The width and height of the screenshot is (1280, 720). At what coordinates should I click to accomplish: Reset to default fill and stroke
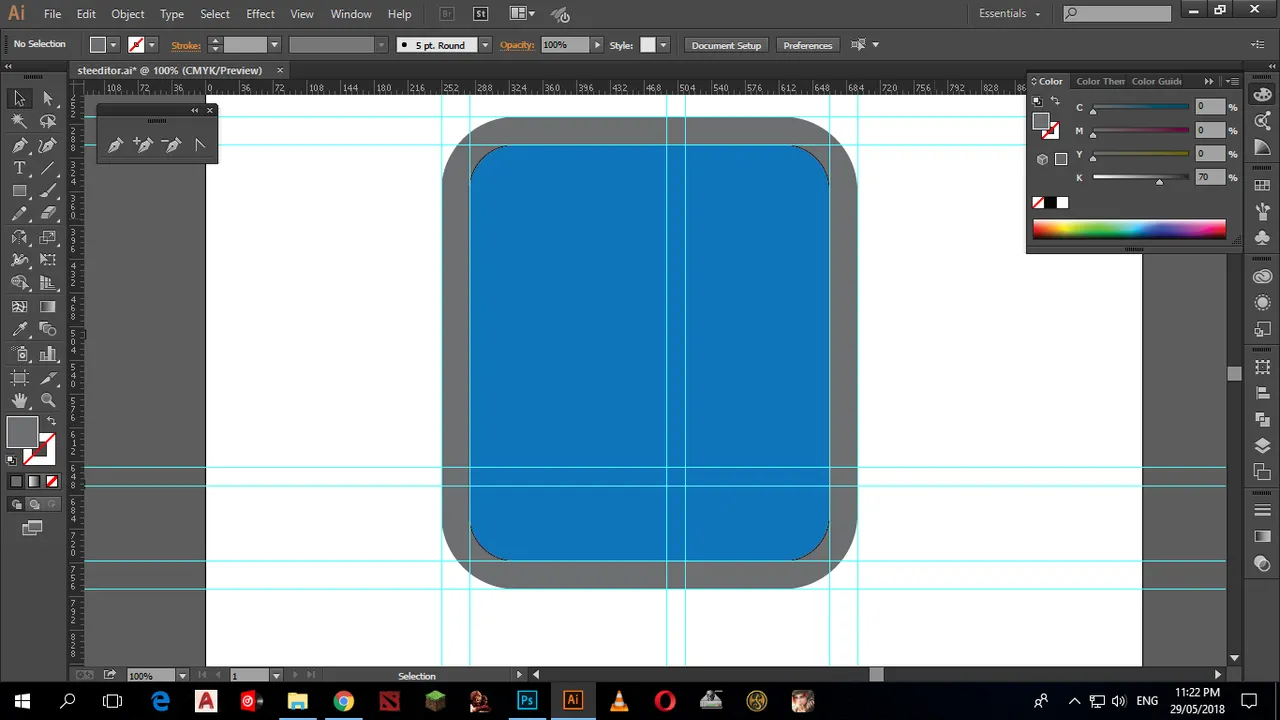[11, 461]
